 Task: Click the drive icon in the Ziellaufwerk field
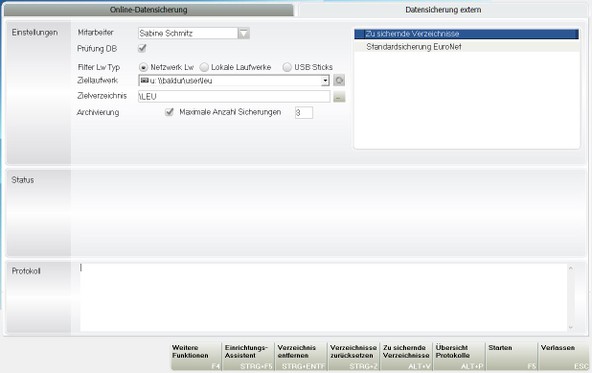[x=144, y=80]
